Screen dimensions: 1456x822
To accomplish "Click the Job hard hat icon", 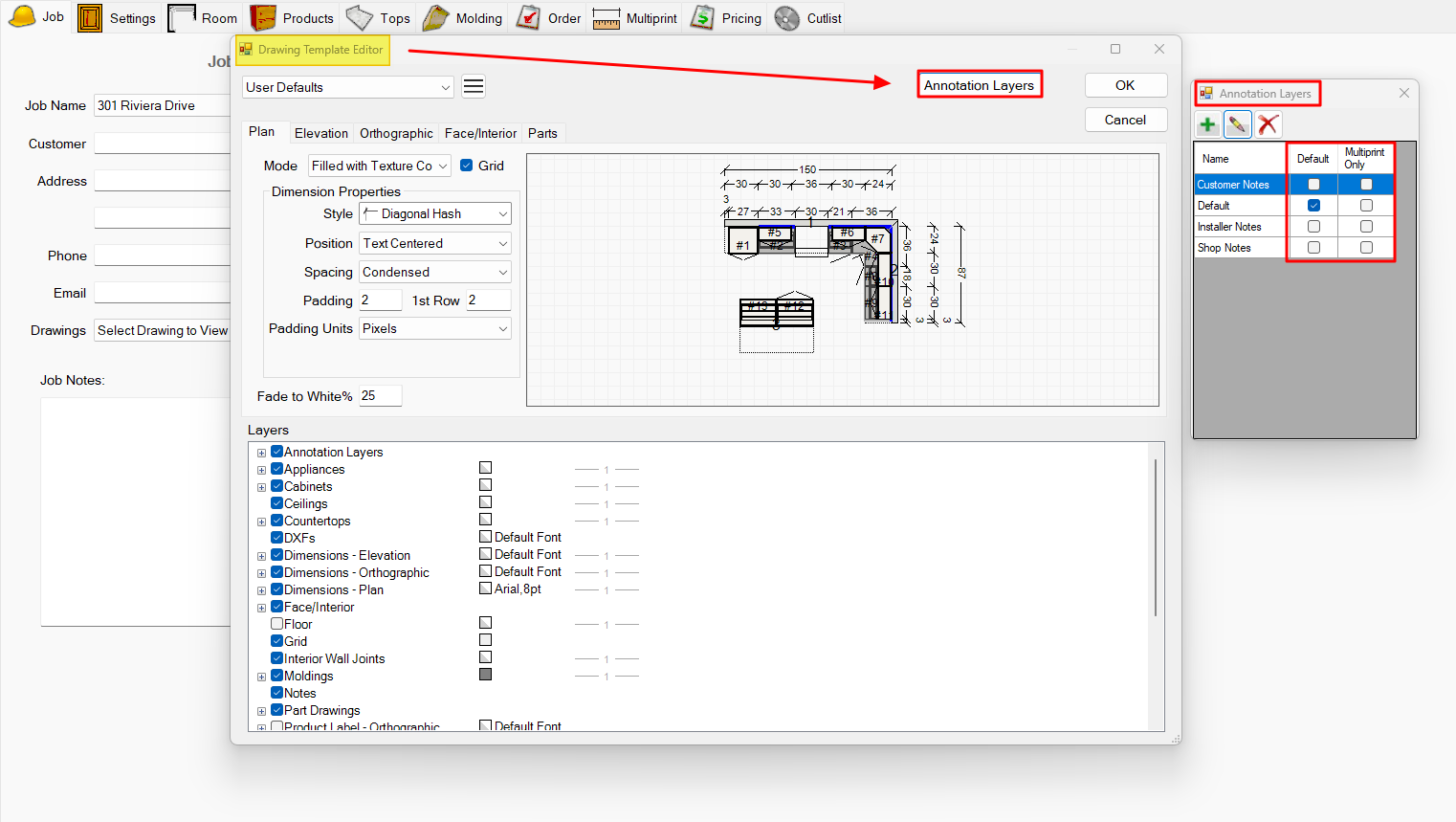I will click(22, 17).
